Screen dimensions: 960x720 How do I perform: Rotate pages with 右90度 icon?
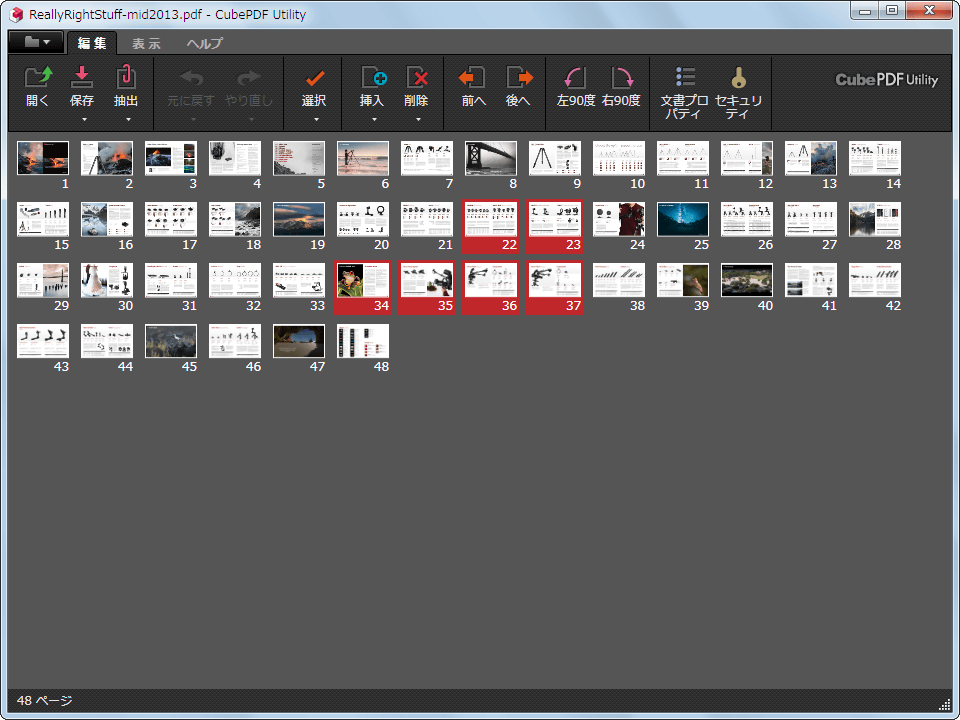coord(621,78)
